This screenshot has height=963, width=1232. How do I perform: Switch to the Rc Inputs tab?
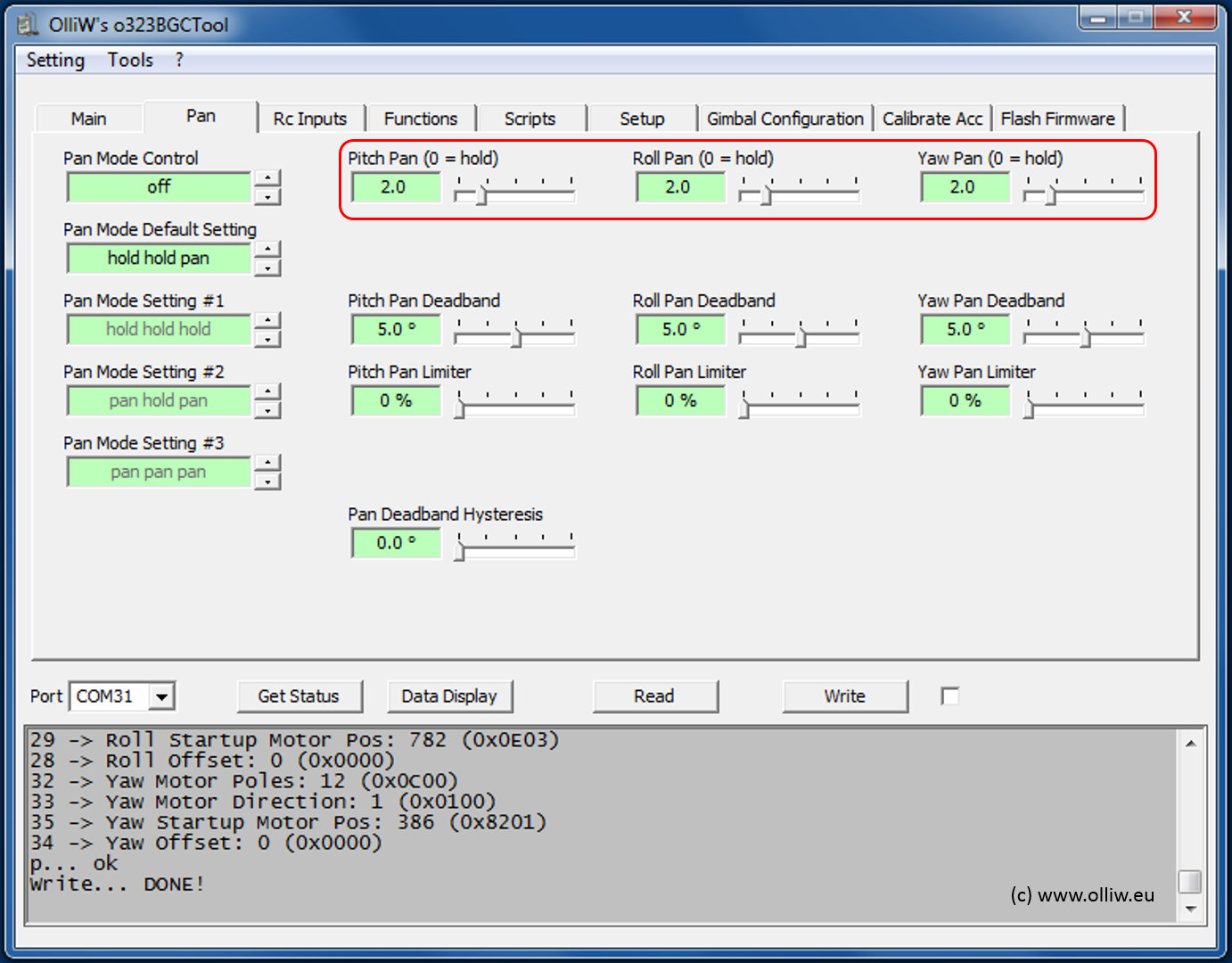coord(309,119)
